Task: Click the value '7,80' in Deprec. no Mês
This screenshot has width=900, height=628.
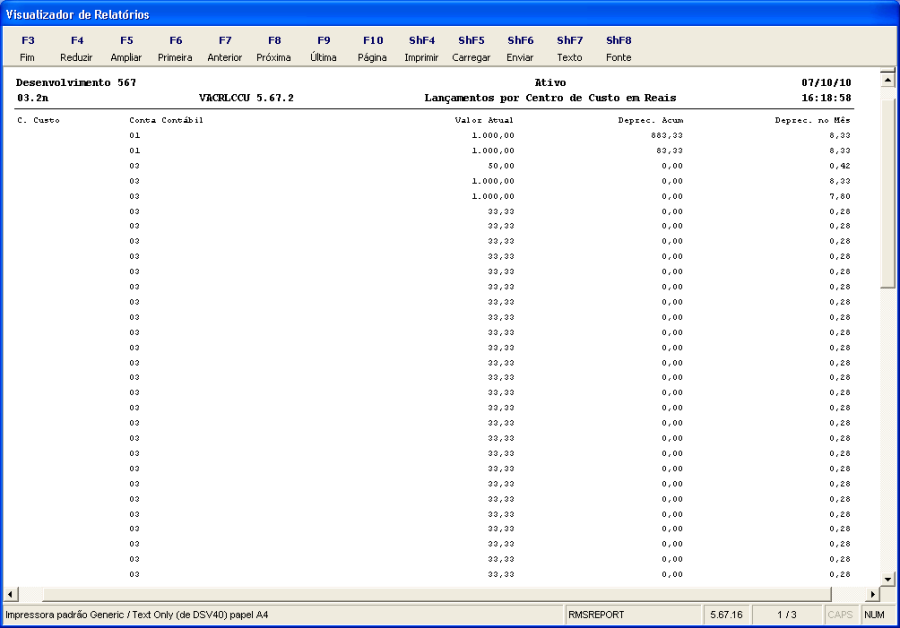Action: pos(839,196)
